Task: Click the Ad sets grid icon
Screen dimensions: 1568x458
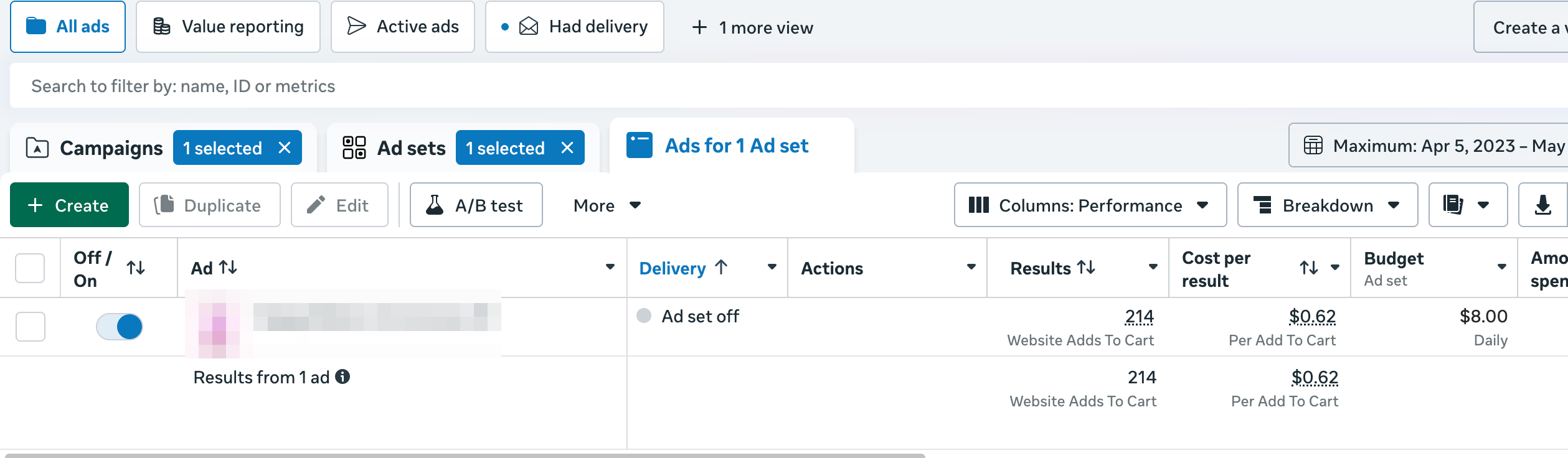Action: pyautogui.click(x=354, y=148)
